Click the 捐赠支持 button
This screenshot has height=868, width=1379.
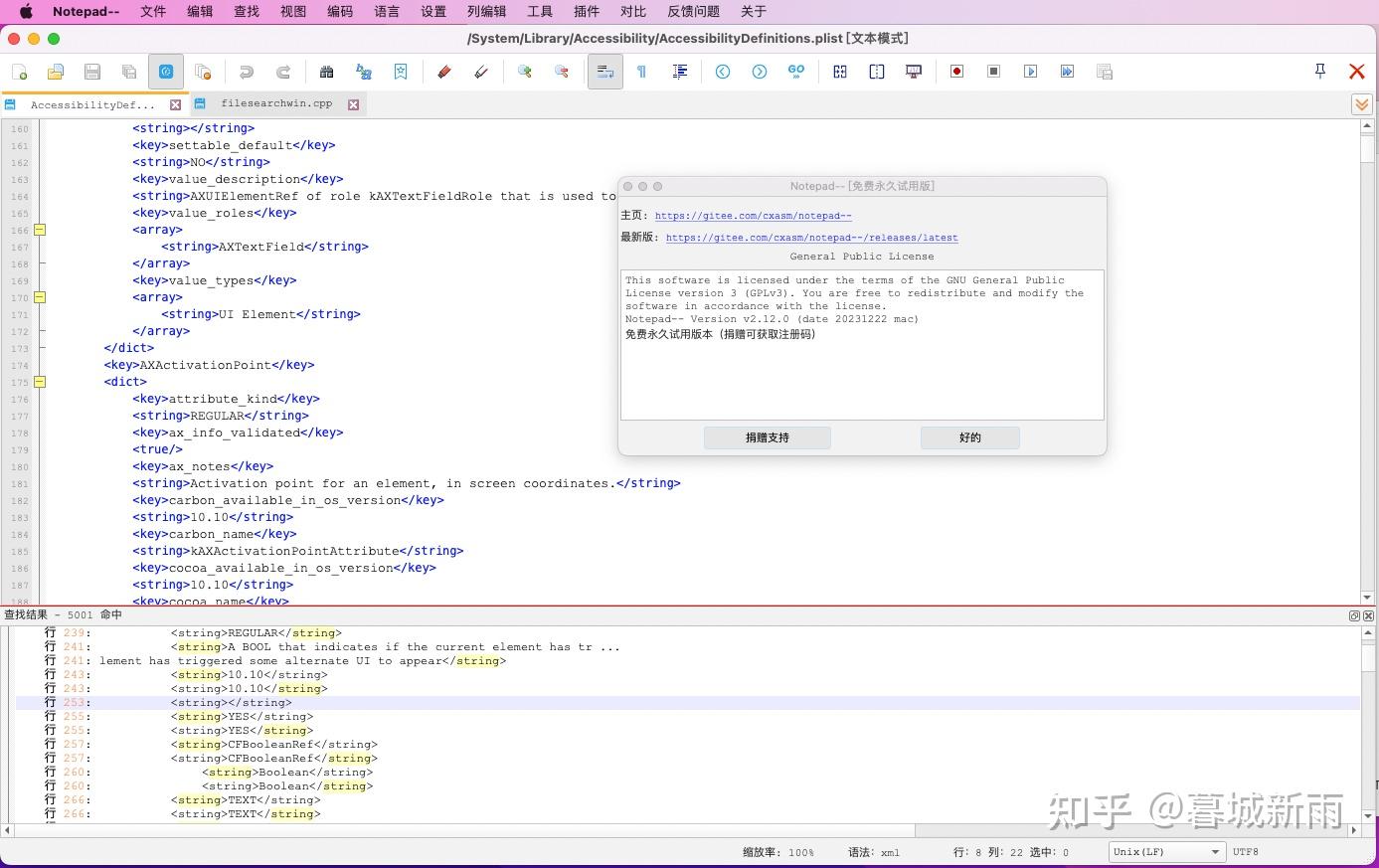click(x=767, y=437)
